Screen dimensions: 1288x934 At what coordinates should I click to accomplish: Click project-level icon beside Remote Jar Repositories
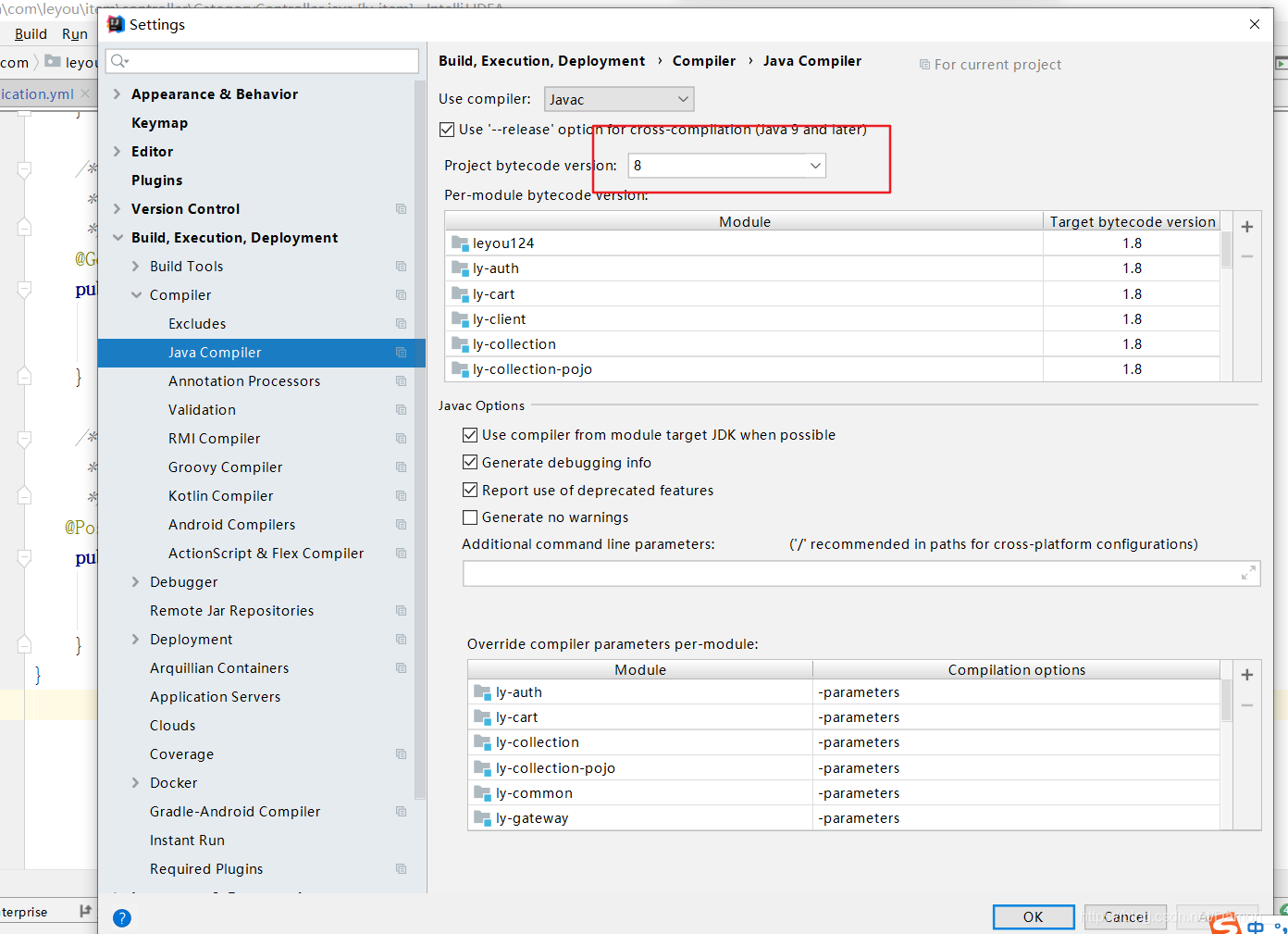[x=401, y=611]
